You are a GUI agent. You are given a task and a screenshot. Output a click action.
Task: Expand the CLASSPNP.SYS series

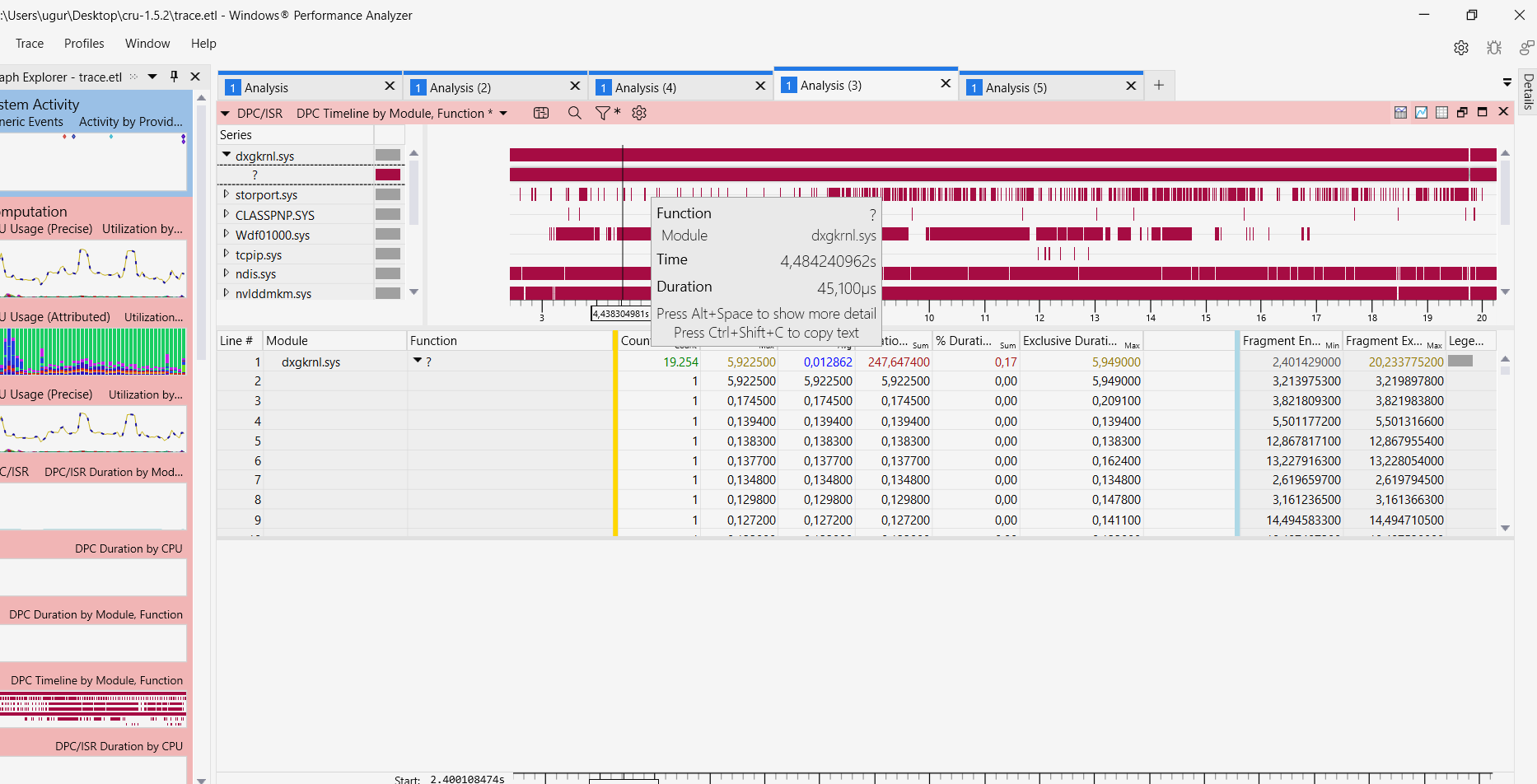pos(227,214)
